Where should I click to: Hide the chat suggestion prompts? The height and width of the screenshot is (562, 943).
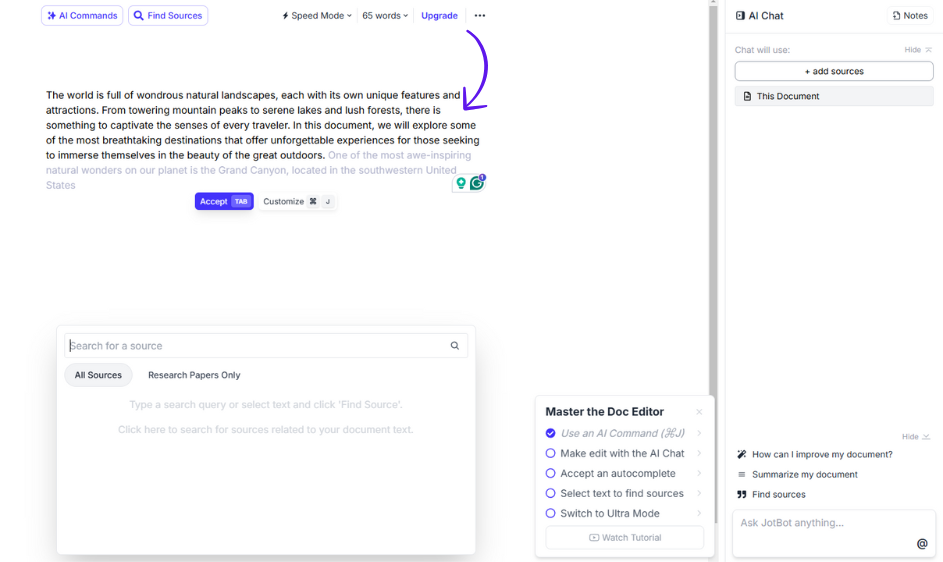[915, 437]
